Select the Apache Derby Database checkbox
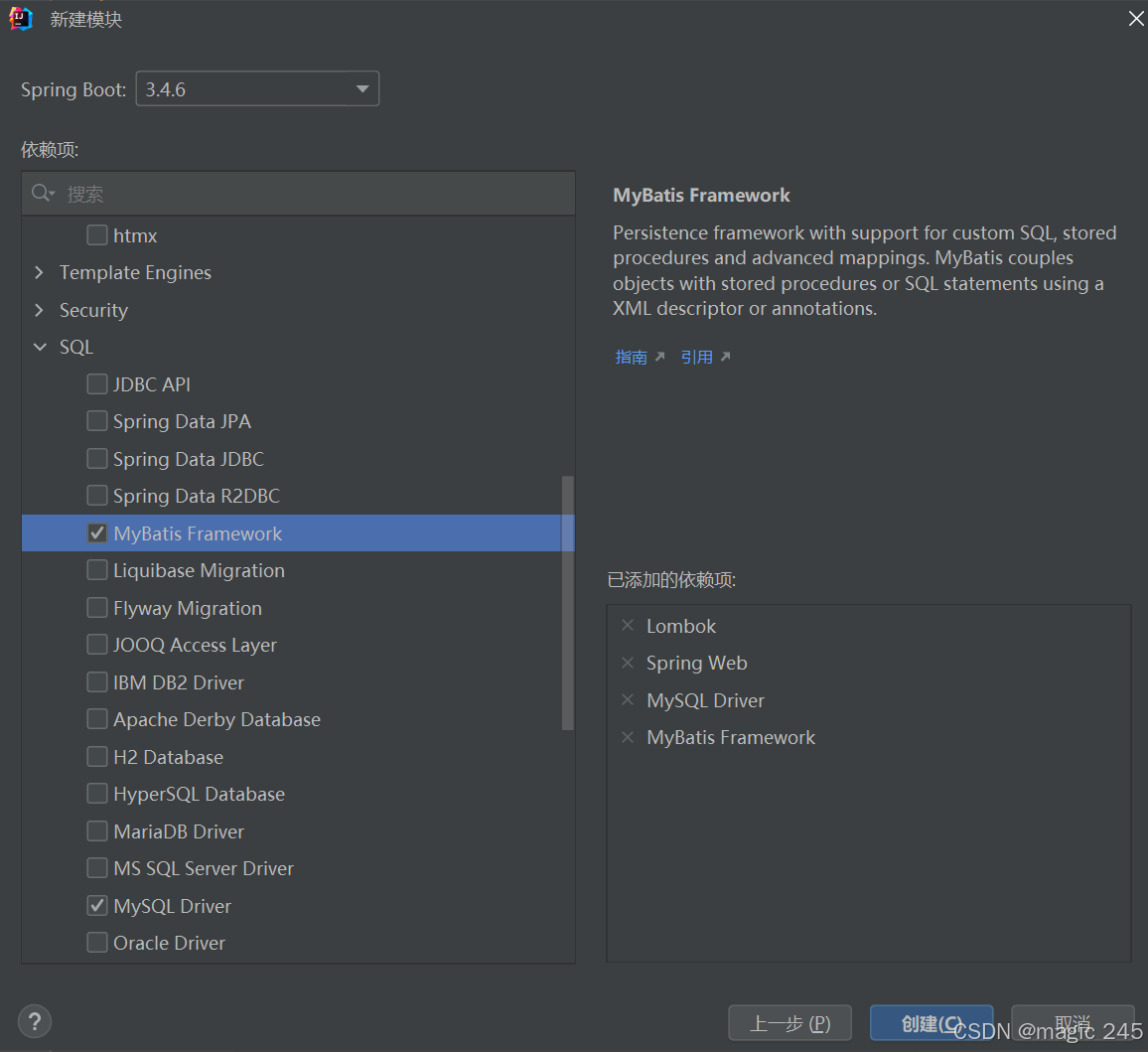This screenshot has height=1052, width=1148. point(96,719)
